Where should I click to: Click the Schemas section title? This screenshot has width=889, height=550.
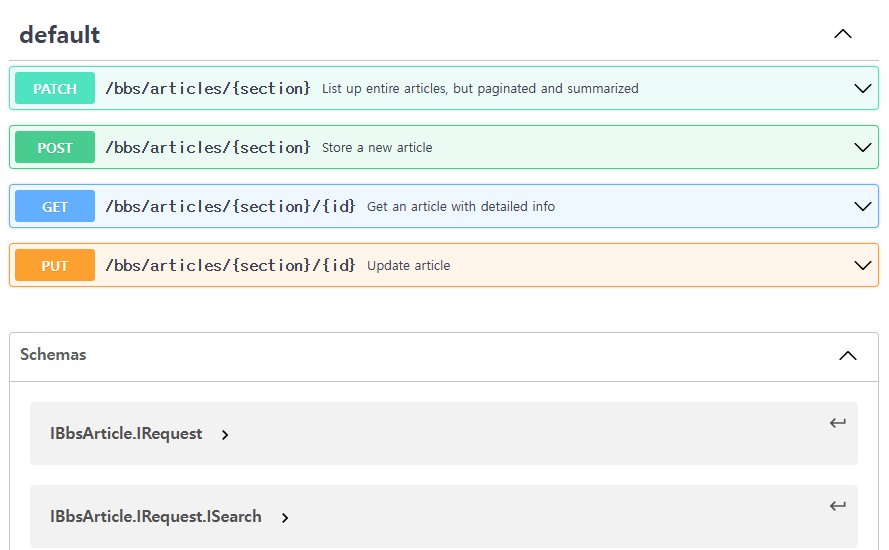(53, 355)
